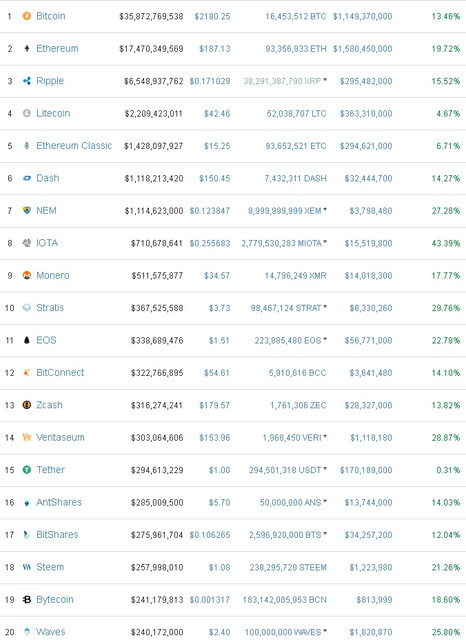
Task: Click supply 16,453,512 BTC
Action: click(296, 16)
